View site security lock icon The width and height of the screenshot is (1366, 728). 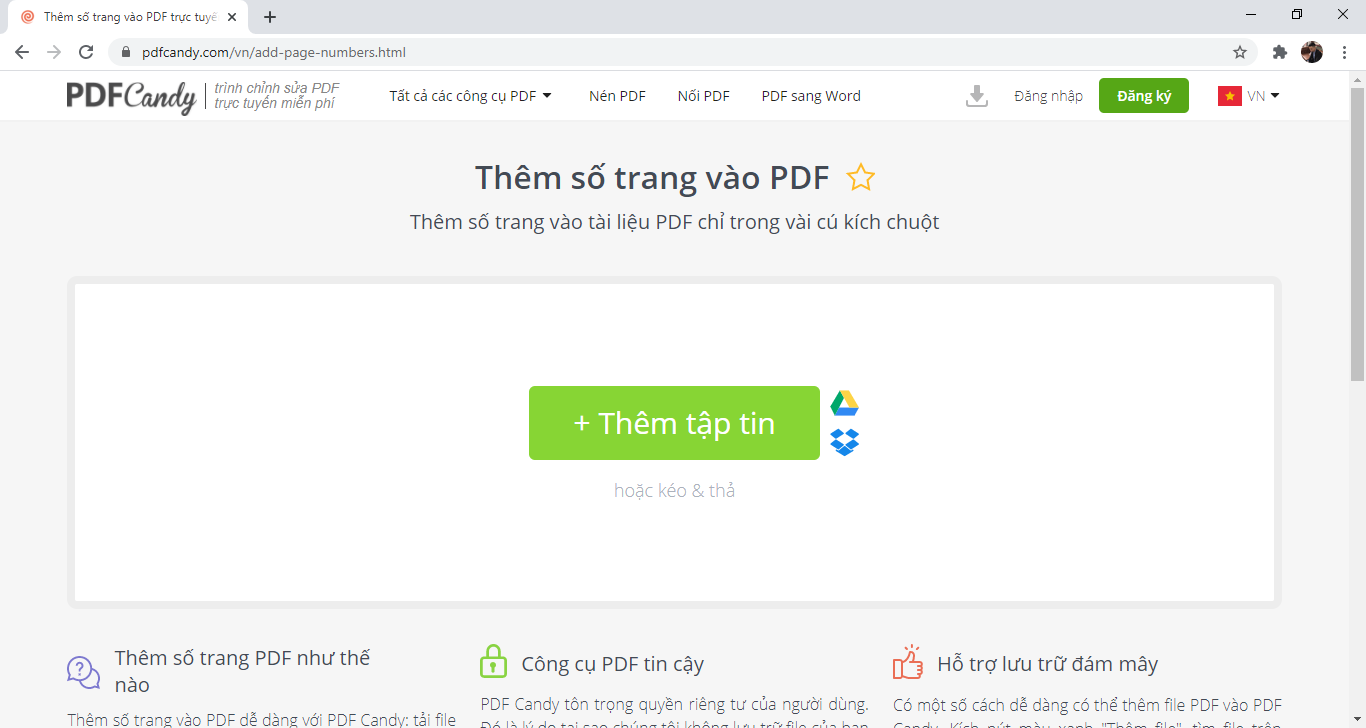[126, 52]
